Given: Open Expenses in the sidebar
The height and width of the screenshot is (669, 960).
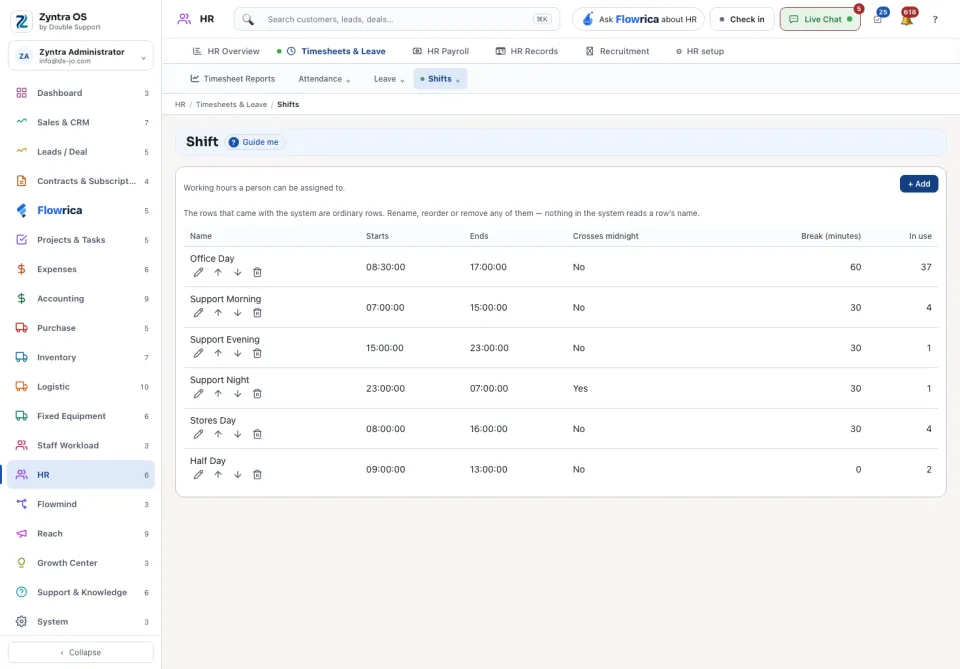Looking at the screenshot, I should (81, 269).
